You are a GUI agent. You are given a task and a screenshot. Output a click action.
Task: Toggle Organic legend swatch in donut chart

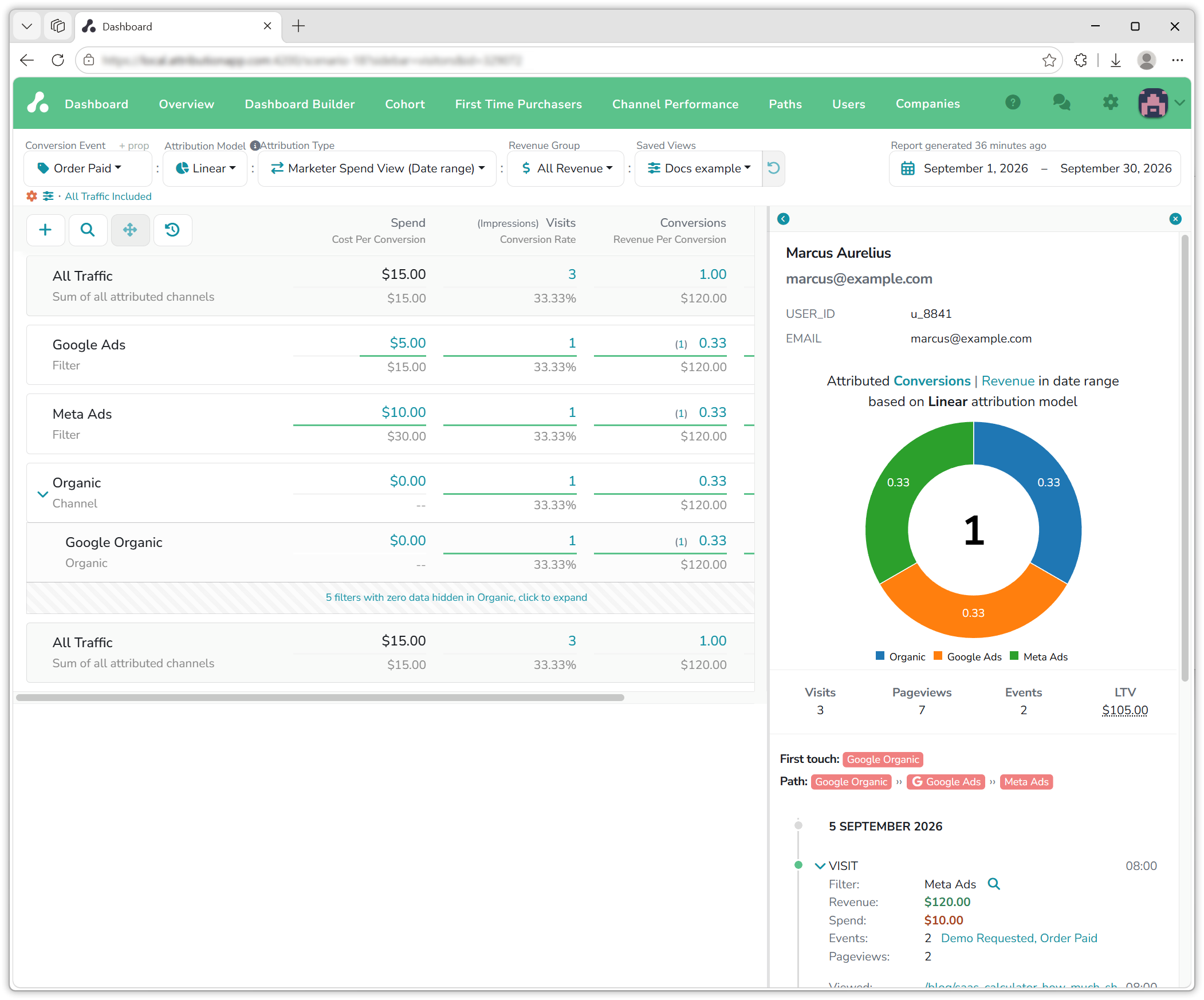click(x=880, y=656)
